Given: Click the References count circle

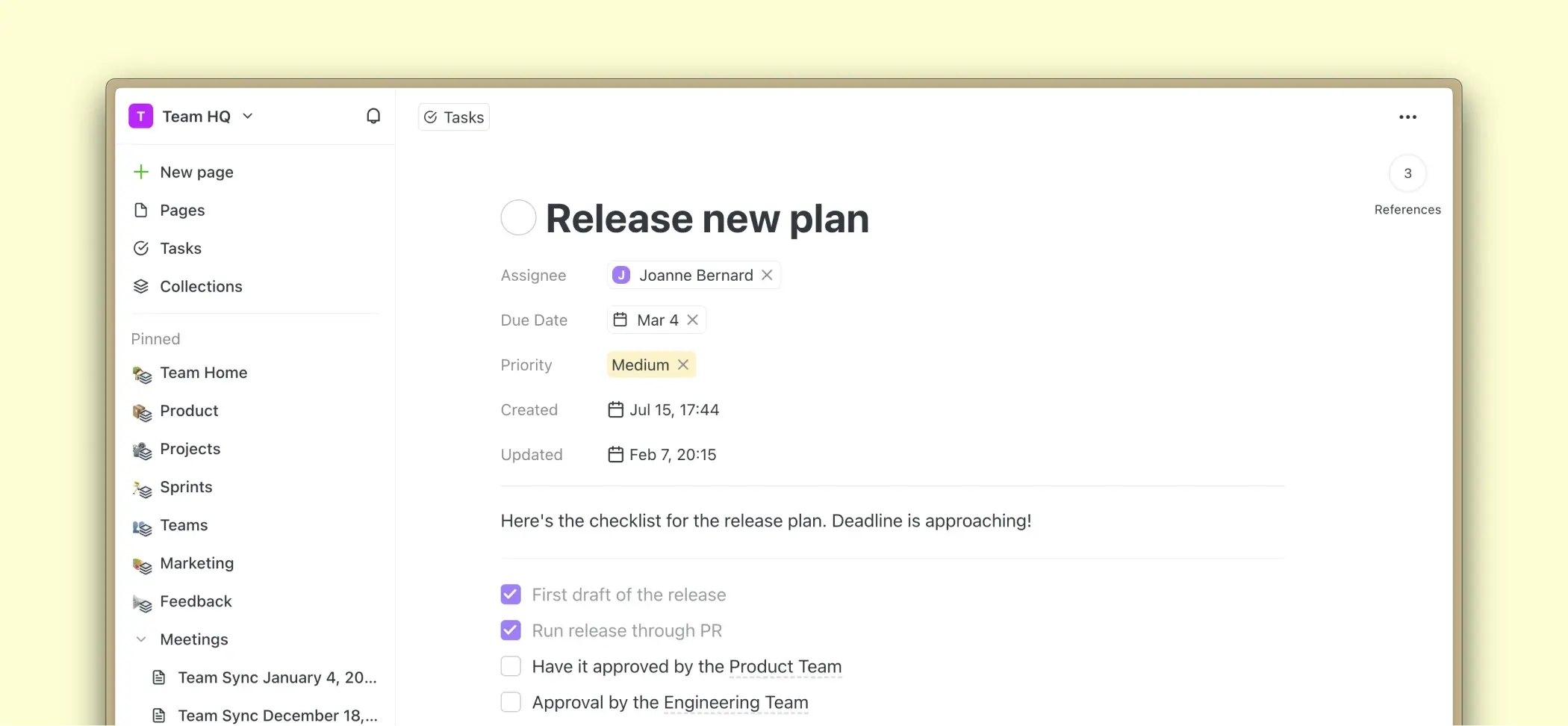Looking at the screenshot, I should (1407, 173).
